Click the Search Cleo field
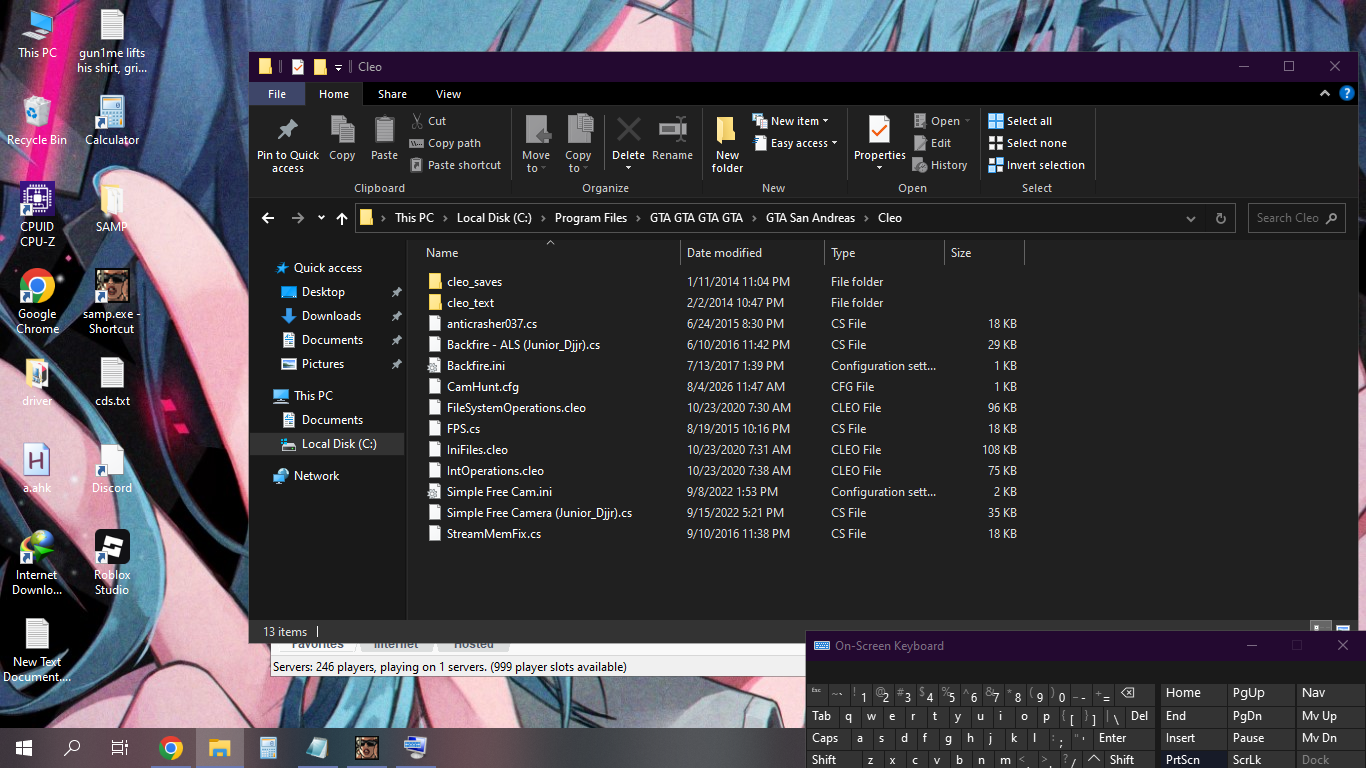Image resolution: width=1366 pixels, height=768 pixels. [x=1296, y=218]
